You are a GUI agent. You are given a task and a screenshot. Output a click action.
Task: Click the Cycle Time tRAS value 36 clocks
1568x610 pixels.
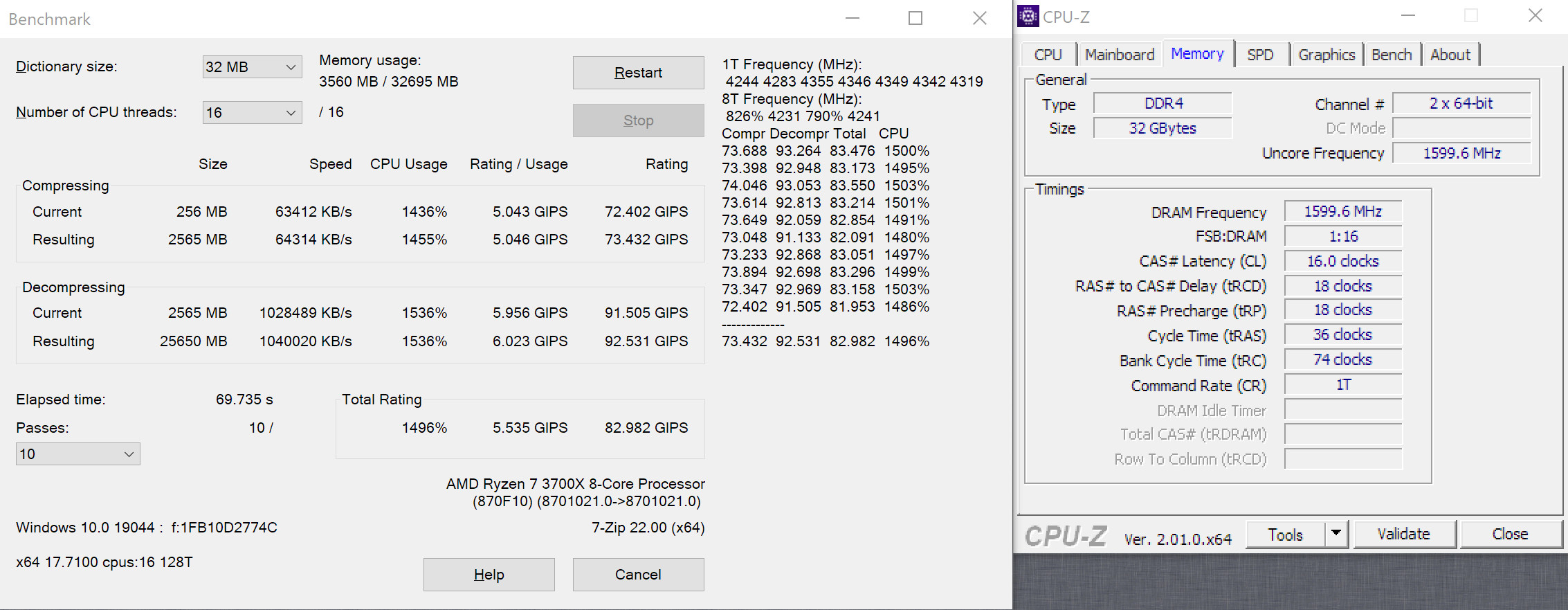click(1343, 335)
